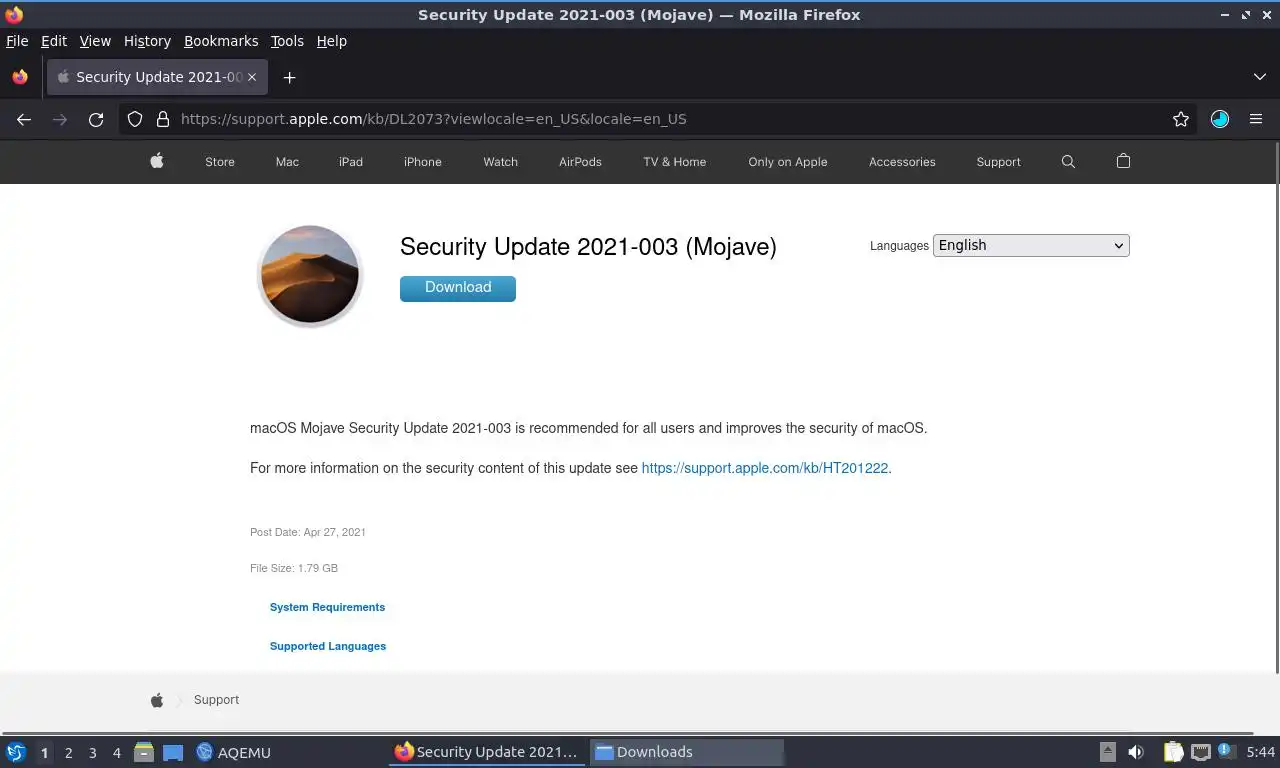Open the Lubuntu start menu icon
The image size is (1280, 768).
[16, 752]
